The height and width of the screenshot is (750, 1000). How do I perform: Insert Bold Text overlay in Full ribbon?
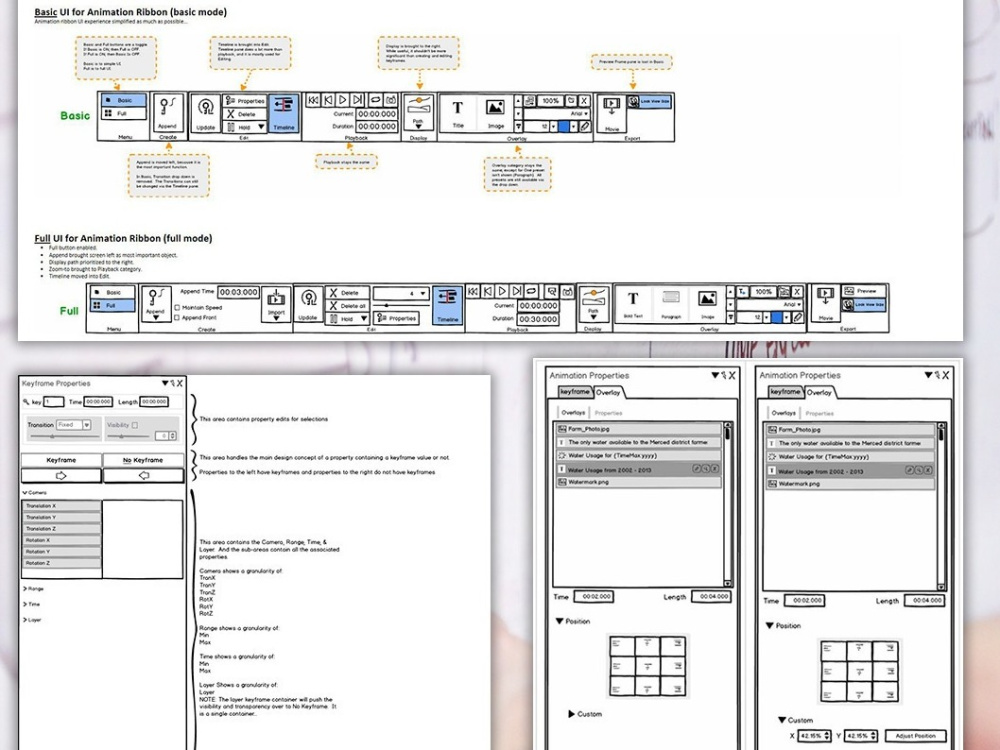(x=633, y=303)
